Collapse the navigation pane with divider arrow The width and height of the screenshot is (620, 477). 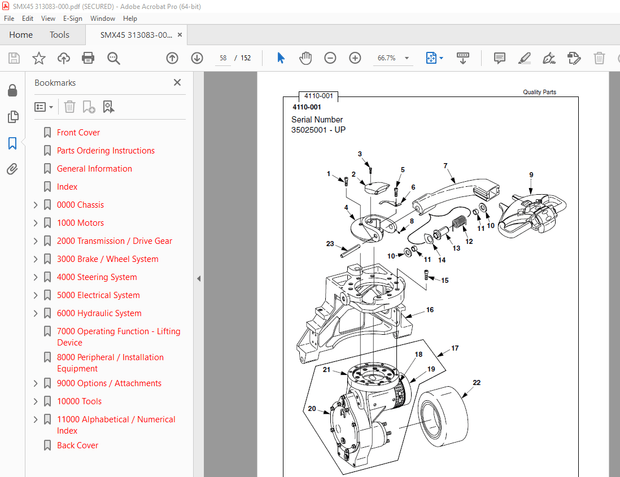point(198,279)
